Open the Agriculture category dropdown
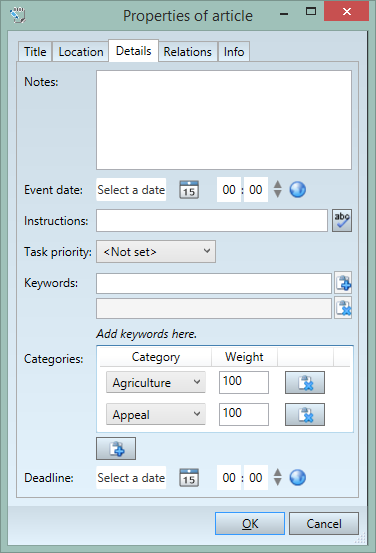 coord(156,382)
